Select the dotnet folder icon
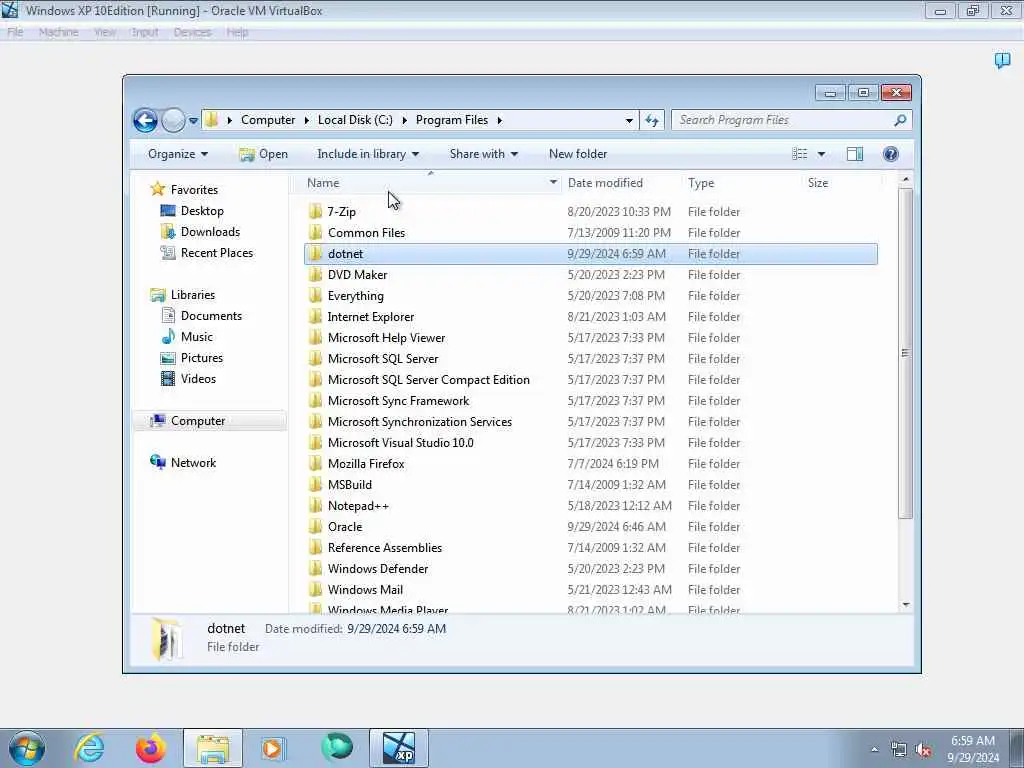Viewport: 1024px width, 768px height. pos(315,253)
